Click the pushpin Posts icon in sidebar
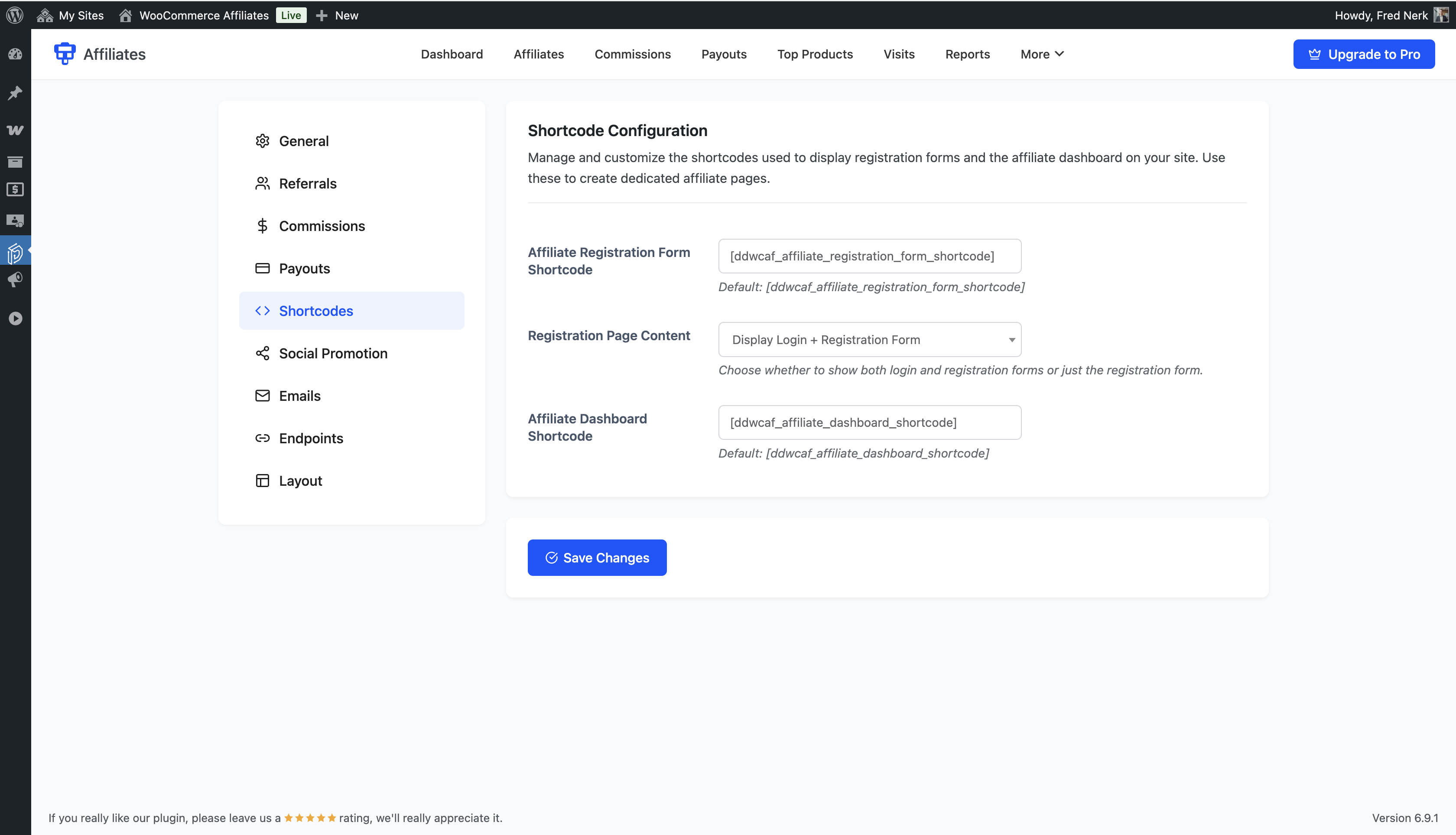The image size is (1456, 835). 15,93
